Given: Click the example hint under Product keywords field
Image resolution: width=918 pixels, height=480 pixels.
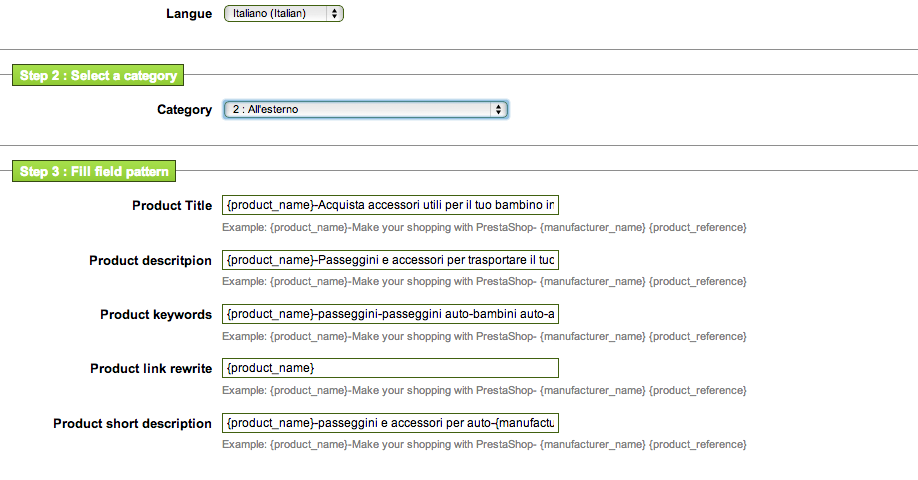Looking at the screenshot, I should [484, 336].
